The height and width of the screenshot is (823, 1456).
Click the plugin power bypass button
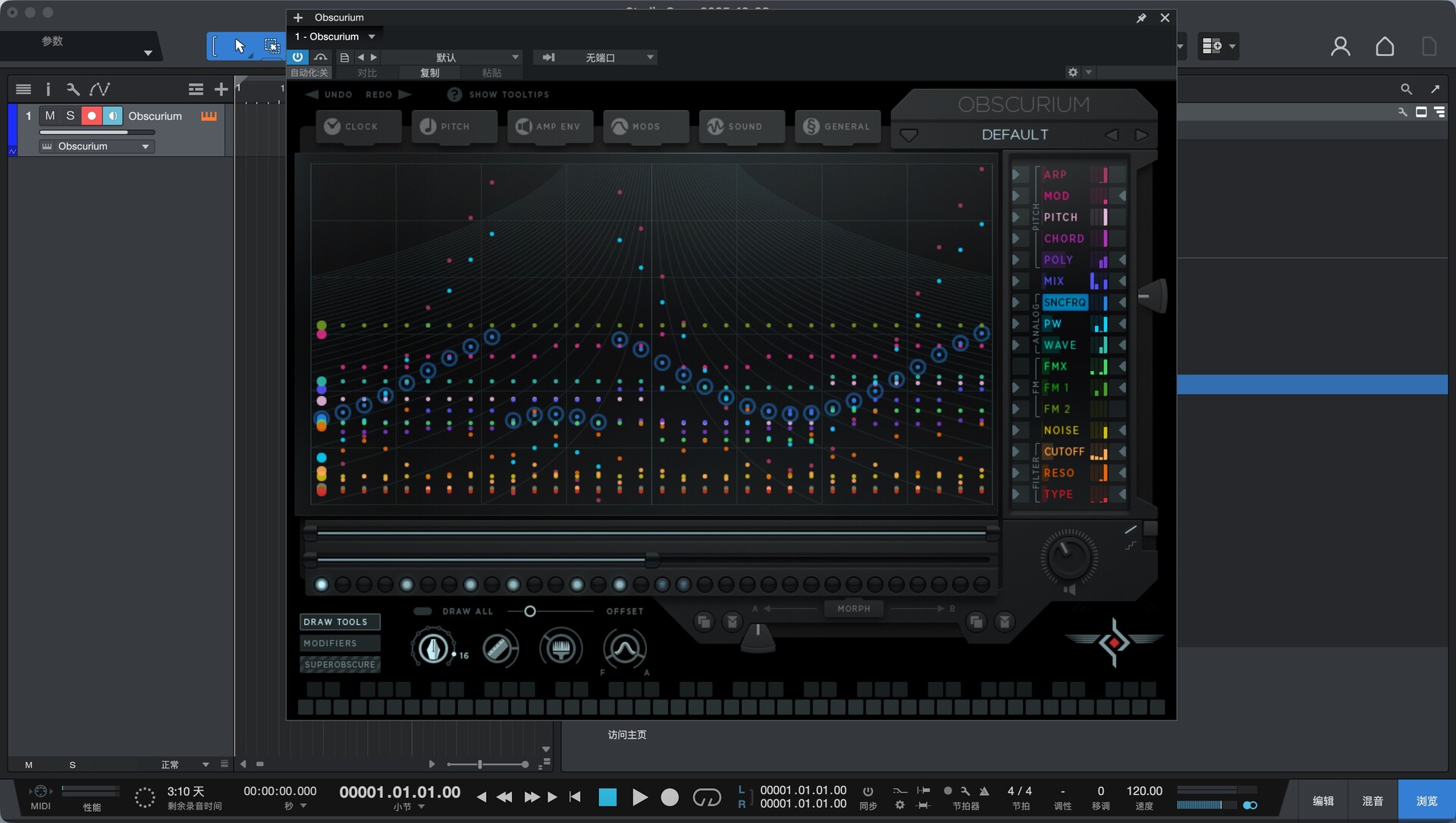coord(297,57)
